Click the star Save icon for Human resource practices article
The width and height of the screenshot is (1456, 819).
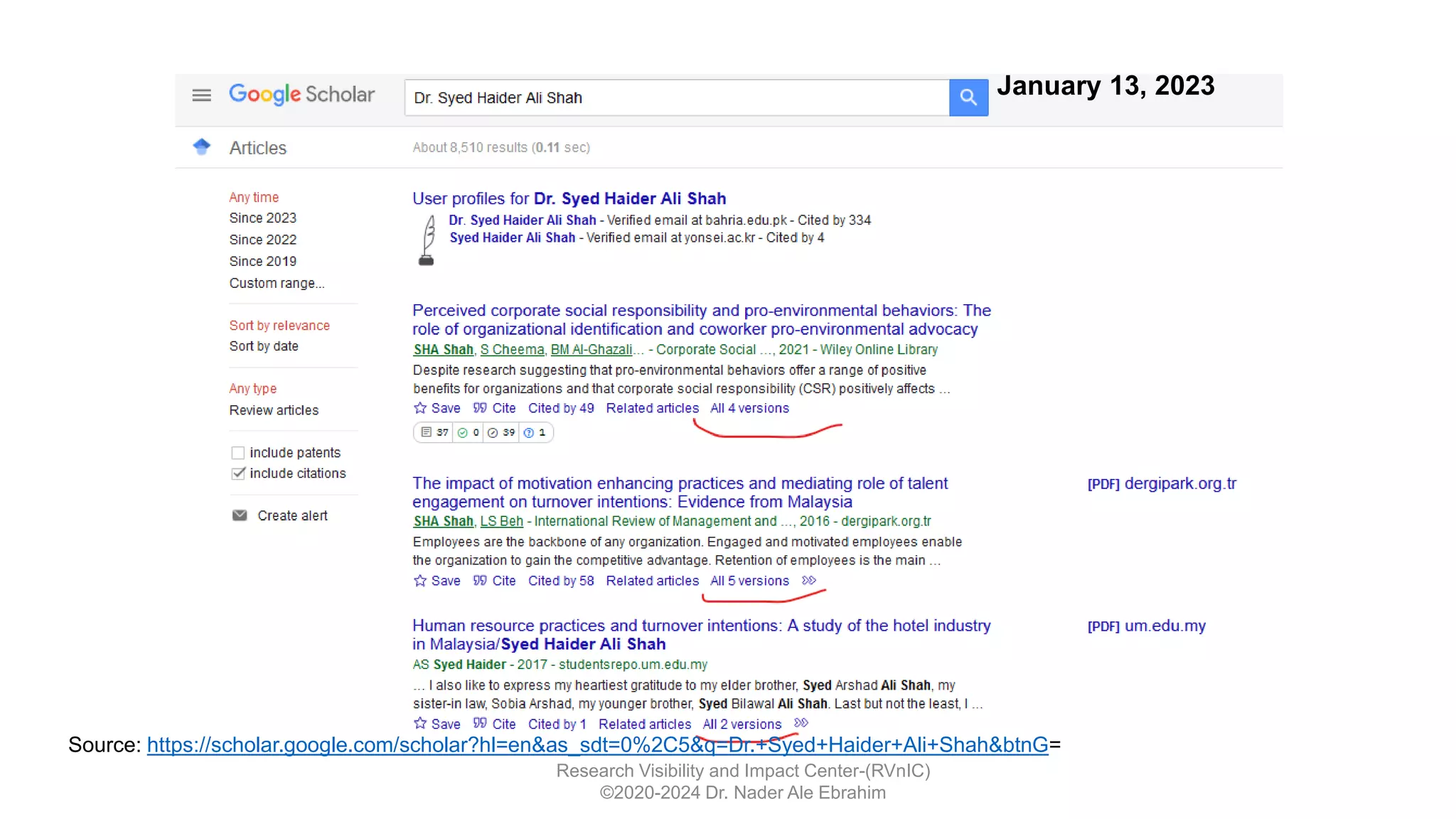[420, 724]
